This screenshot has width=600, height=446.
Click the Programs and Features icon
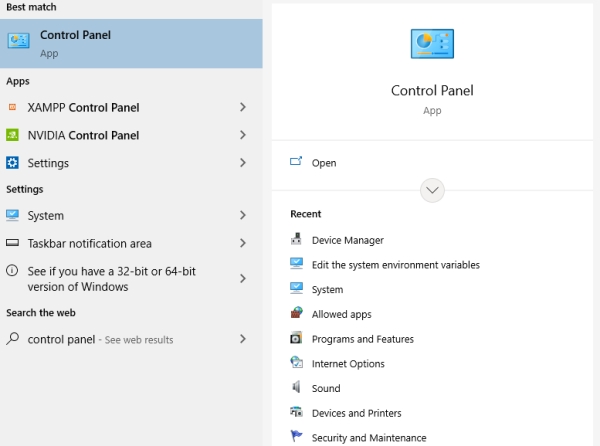tap(296, 338)
